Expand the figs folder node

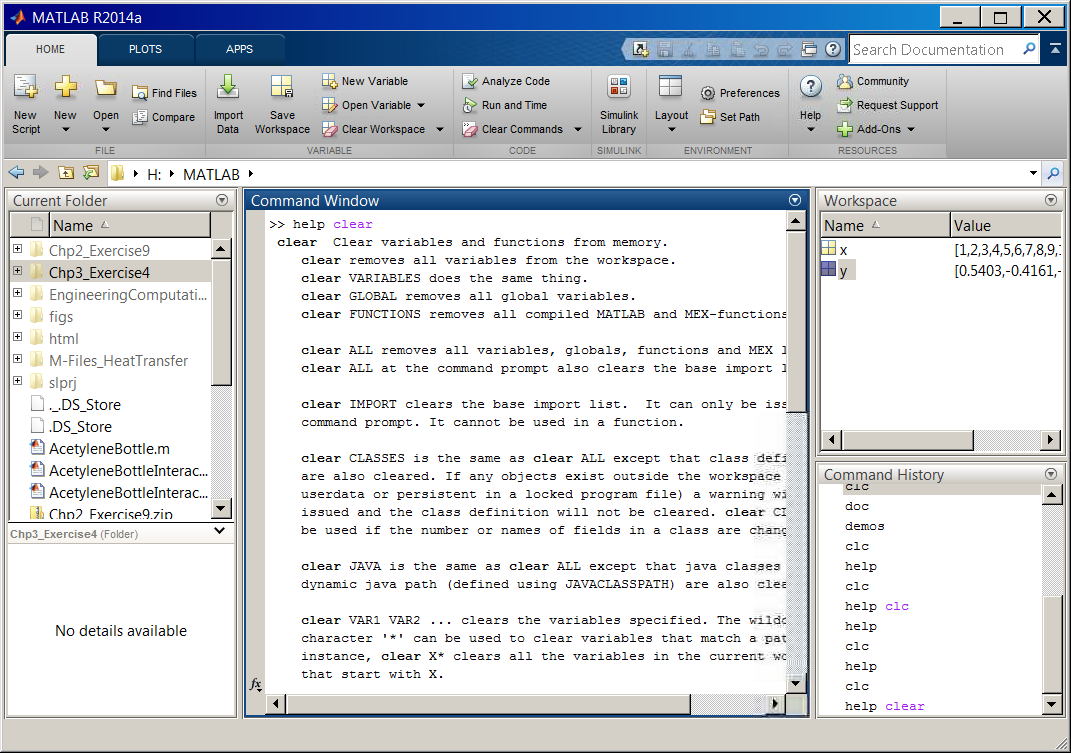click(x=18, y=315)
